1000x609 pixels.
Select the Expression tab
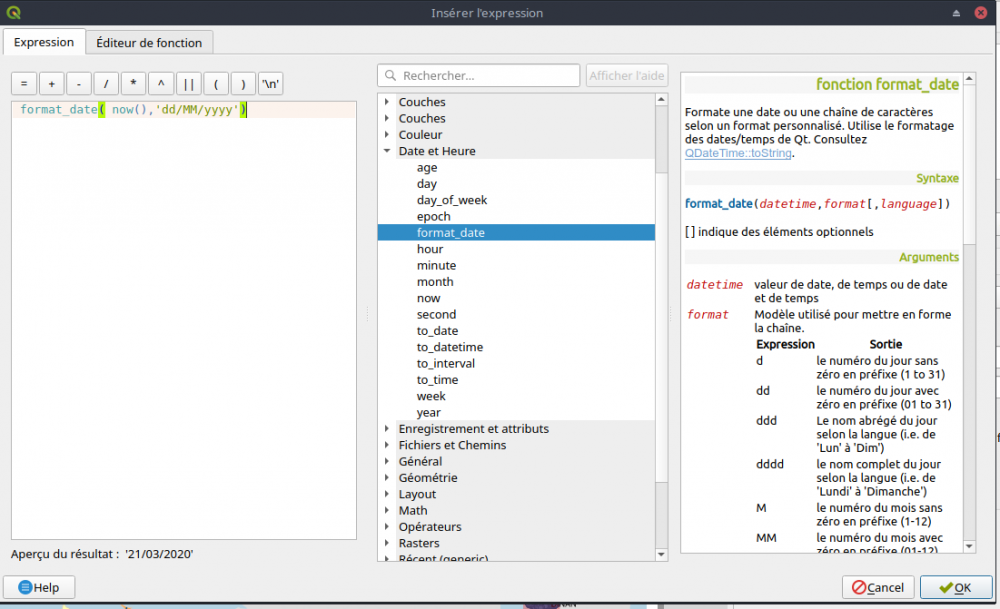pyautogui.click(x=44, y=43)
